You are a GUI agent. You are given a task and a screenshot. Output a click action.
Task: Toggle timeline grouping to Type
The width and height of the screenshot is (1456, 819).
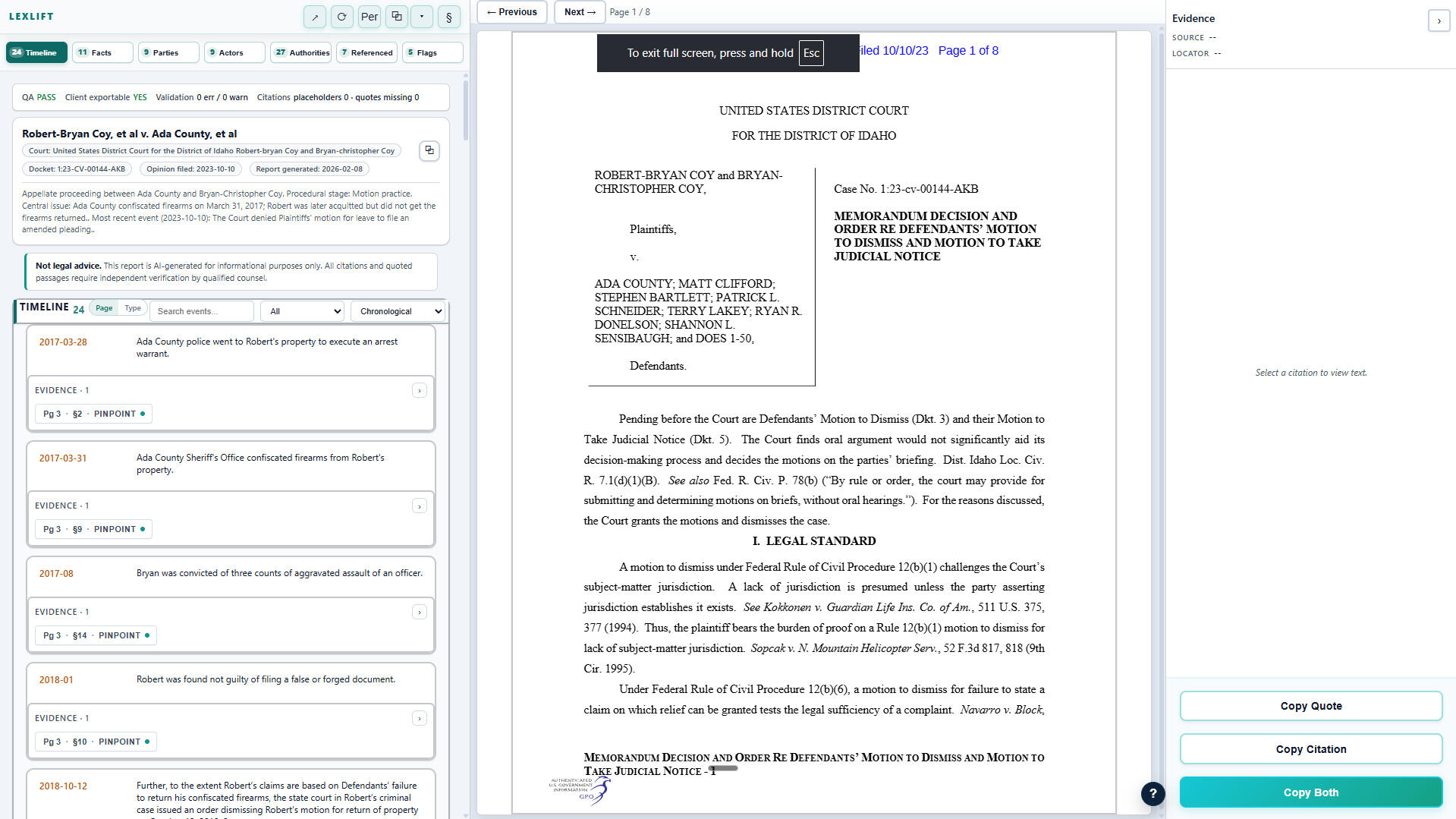coord(133,308)
